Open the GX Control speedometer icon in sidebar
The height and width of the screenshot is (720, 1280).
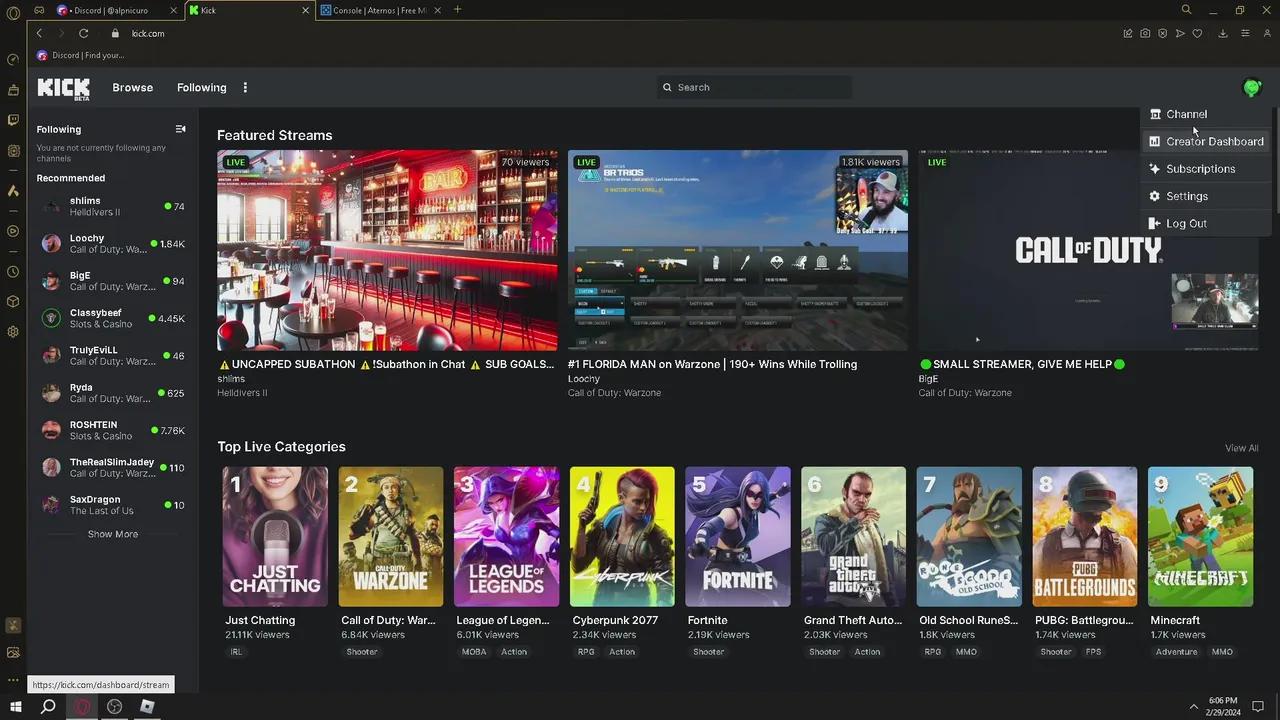click(x=13, y=59)
